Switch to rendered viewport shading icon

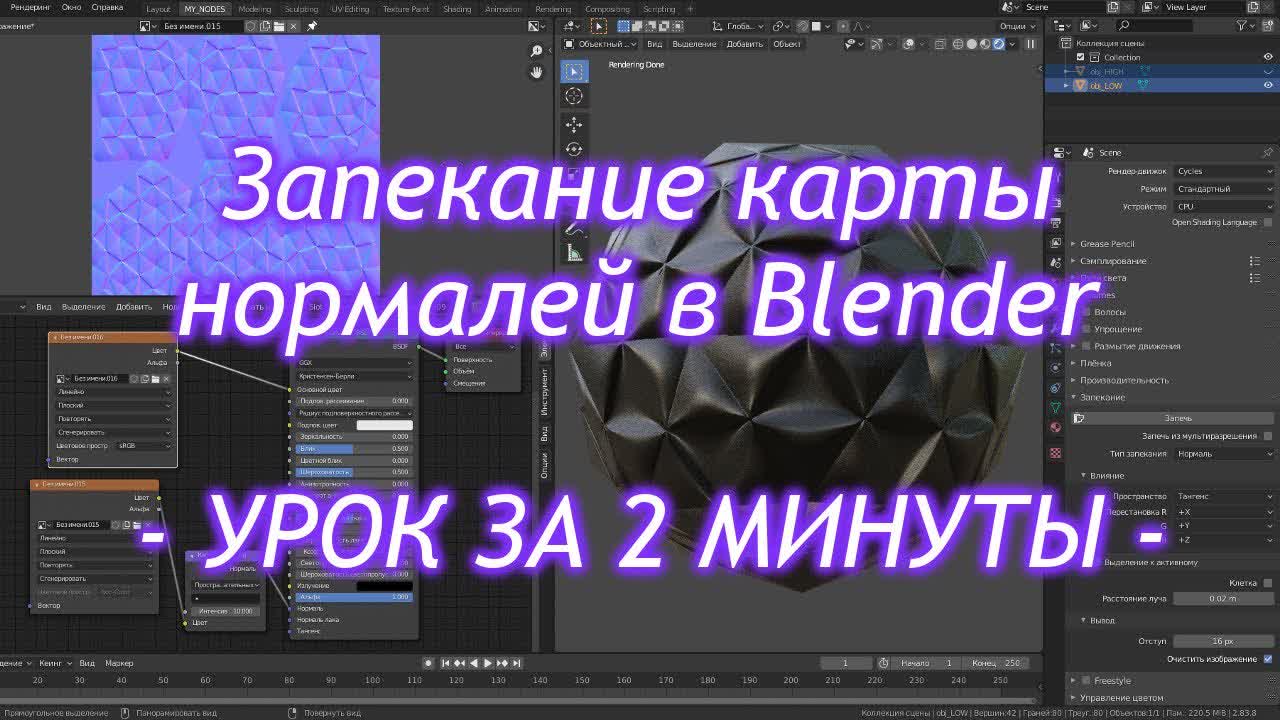point(998,44)
